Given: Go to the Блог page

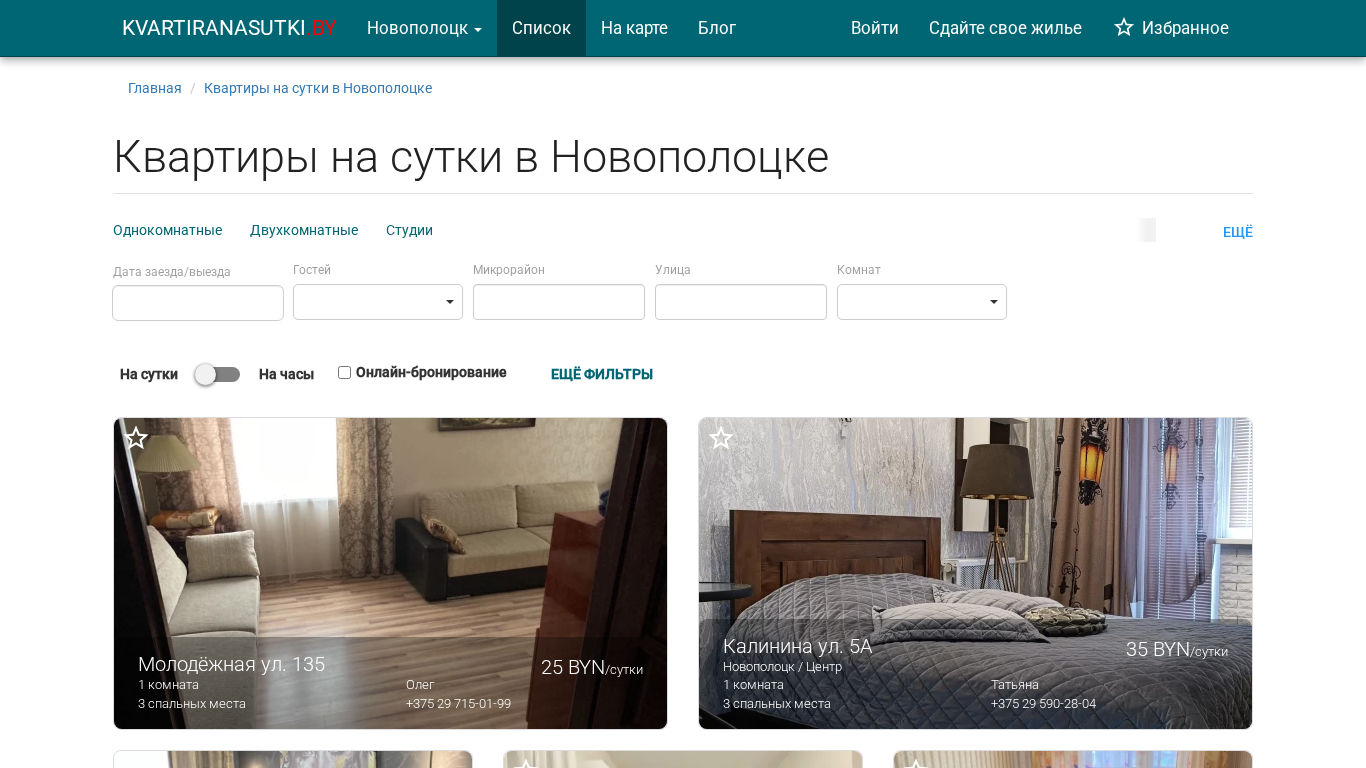Looking at the screenshot, I should click(x=717, y=28).
